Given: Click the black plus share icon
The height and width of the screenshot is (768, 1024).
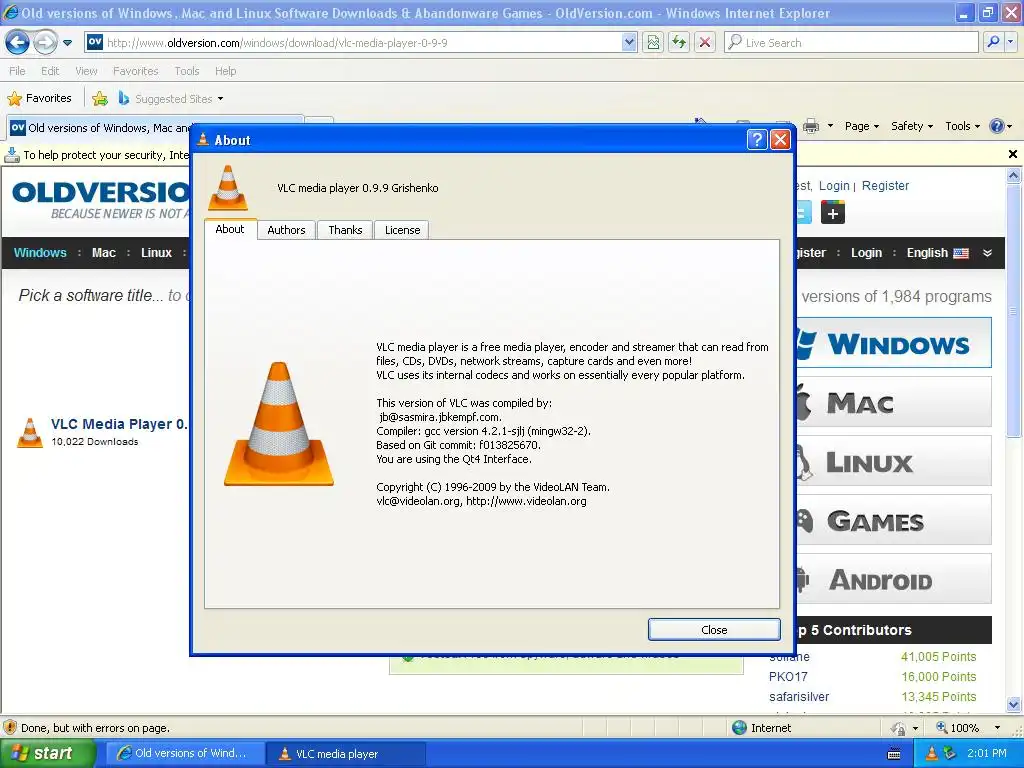Looking at the screenshot, I should tap(833, 212).
